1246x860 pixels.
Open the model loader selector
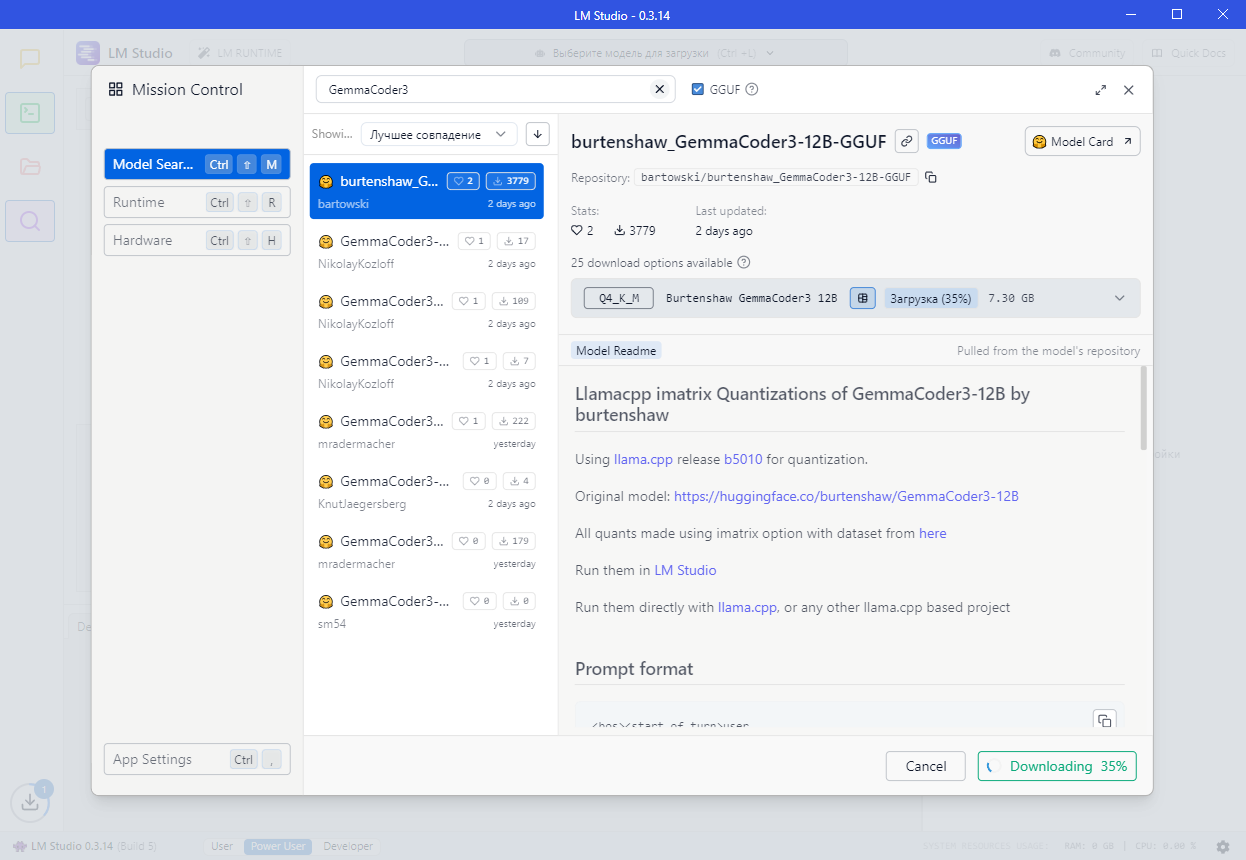tap(656, 53)
